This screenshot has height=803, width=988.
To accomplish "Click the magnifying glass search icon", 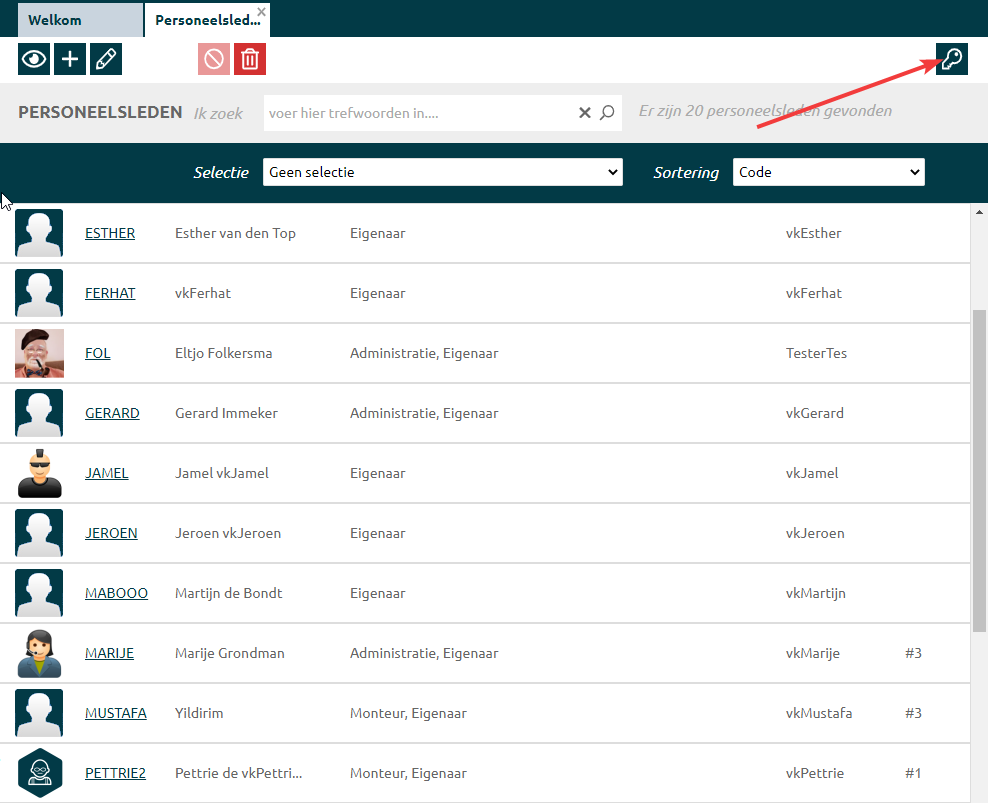I will pyautogui.click(x=607, y=113).
